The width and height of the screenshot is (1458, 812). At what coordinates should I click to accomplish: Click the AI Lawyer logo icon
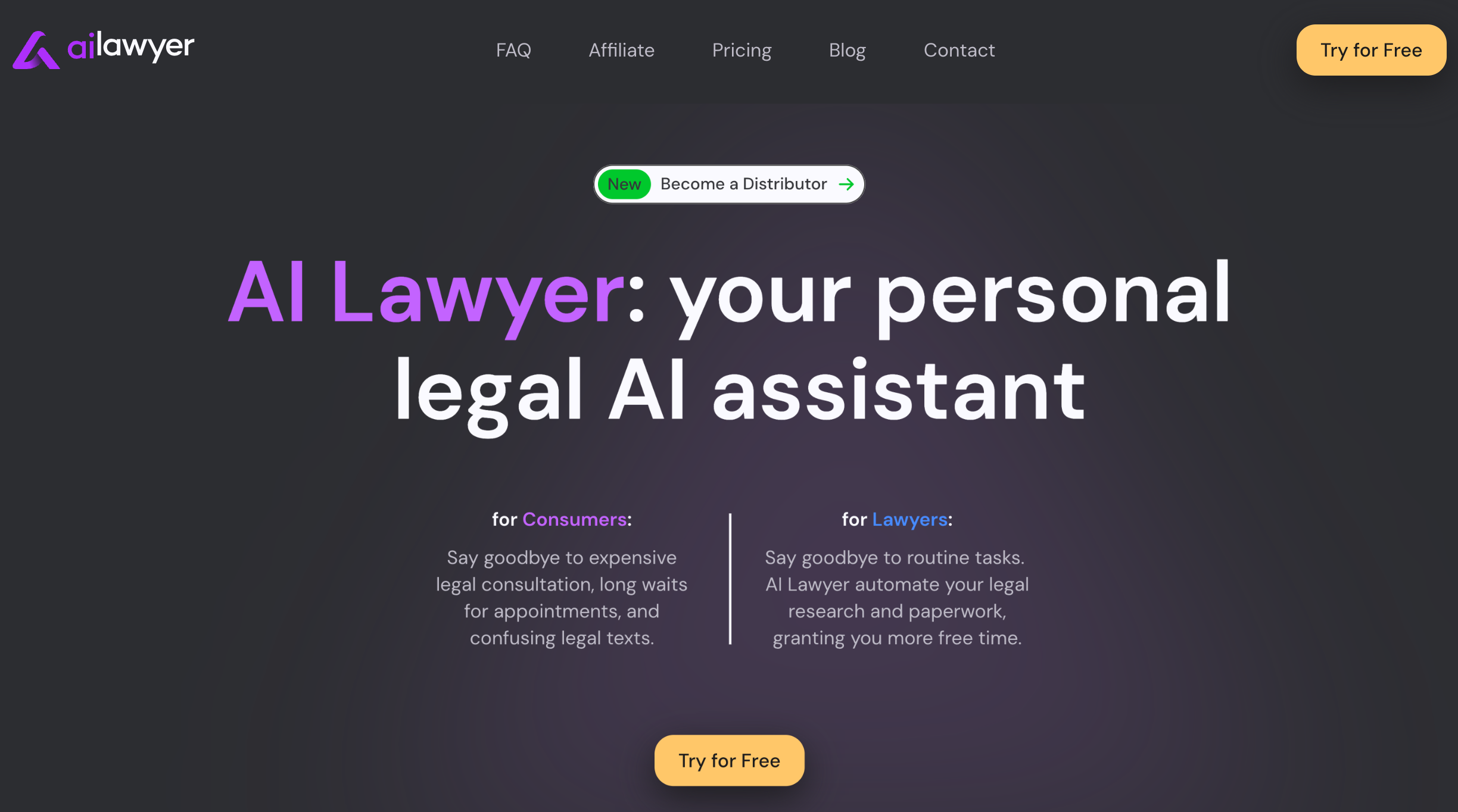pos(33,47)
